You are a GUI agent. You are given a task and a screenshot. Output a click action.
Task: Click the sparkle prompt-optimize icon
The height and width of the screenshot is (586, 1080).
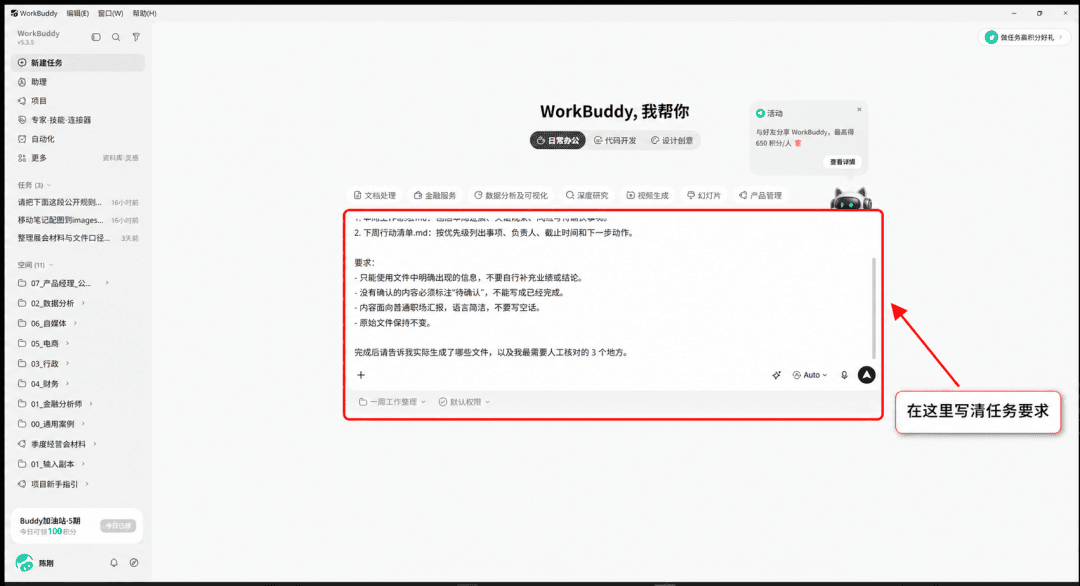click(776, 375)
